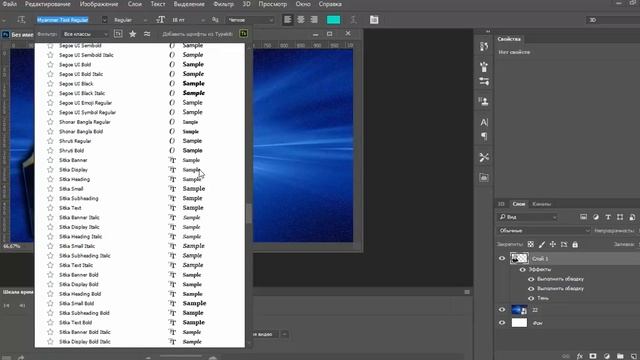
Task: Create new adjustment layer
Action: [x=607, y=356]
